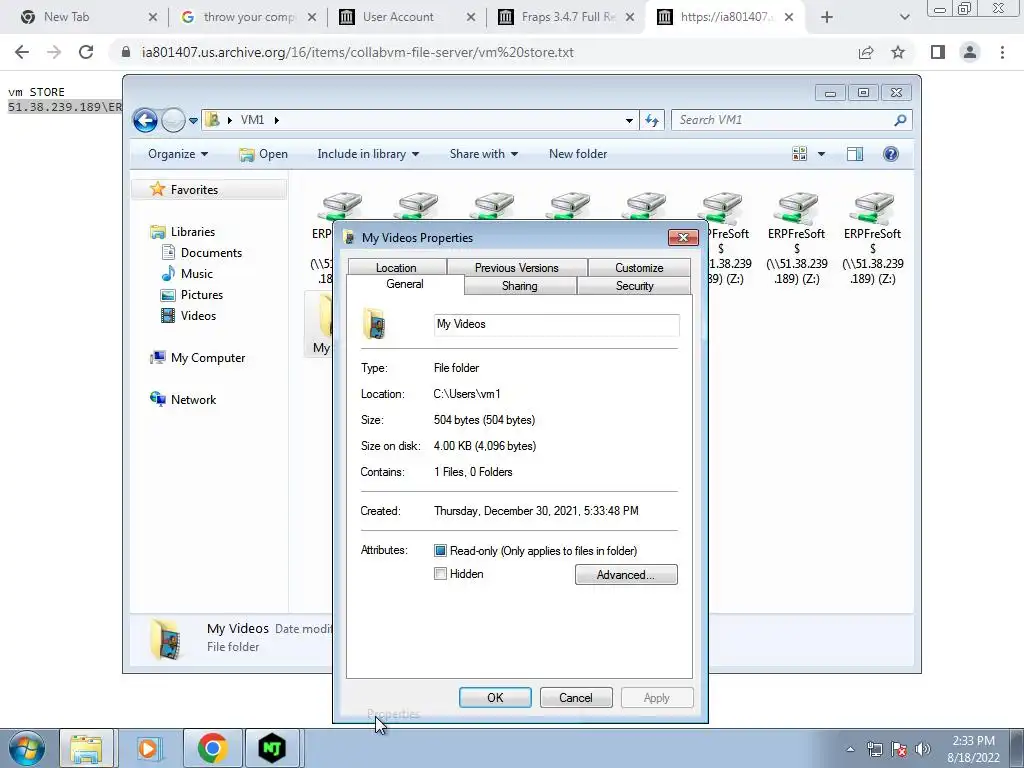1024x768 pixels.
Task: Switch to the Location tab
Action: [396, 268]
